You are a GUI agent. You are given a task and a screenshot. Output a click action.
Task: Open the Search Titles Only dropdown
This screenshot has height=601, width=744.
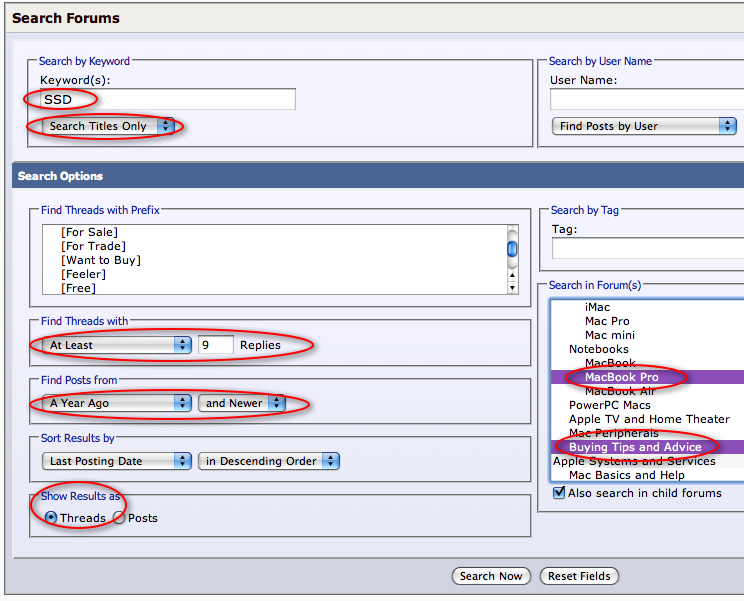pyautogui.click(x=108, y=126)
